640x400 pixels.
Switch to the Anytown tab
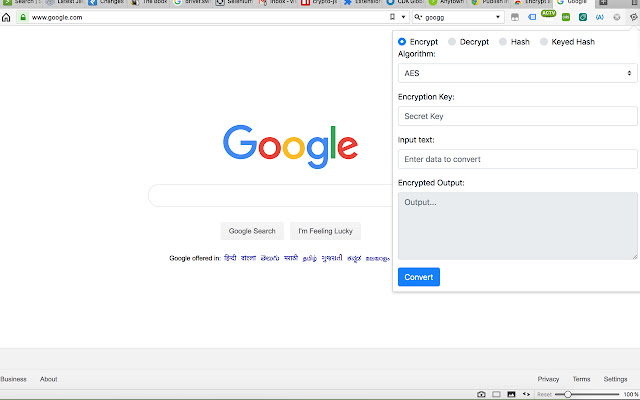[447, 2]
